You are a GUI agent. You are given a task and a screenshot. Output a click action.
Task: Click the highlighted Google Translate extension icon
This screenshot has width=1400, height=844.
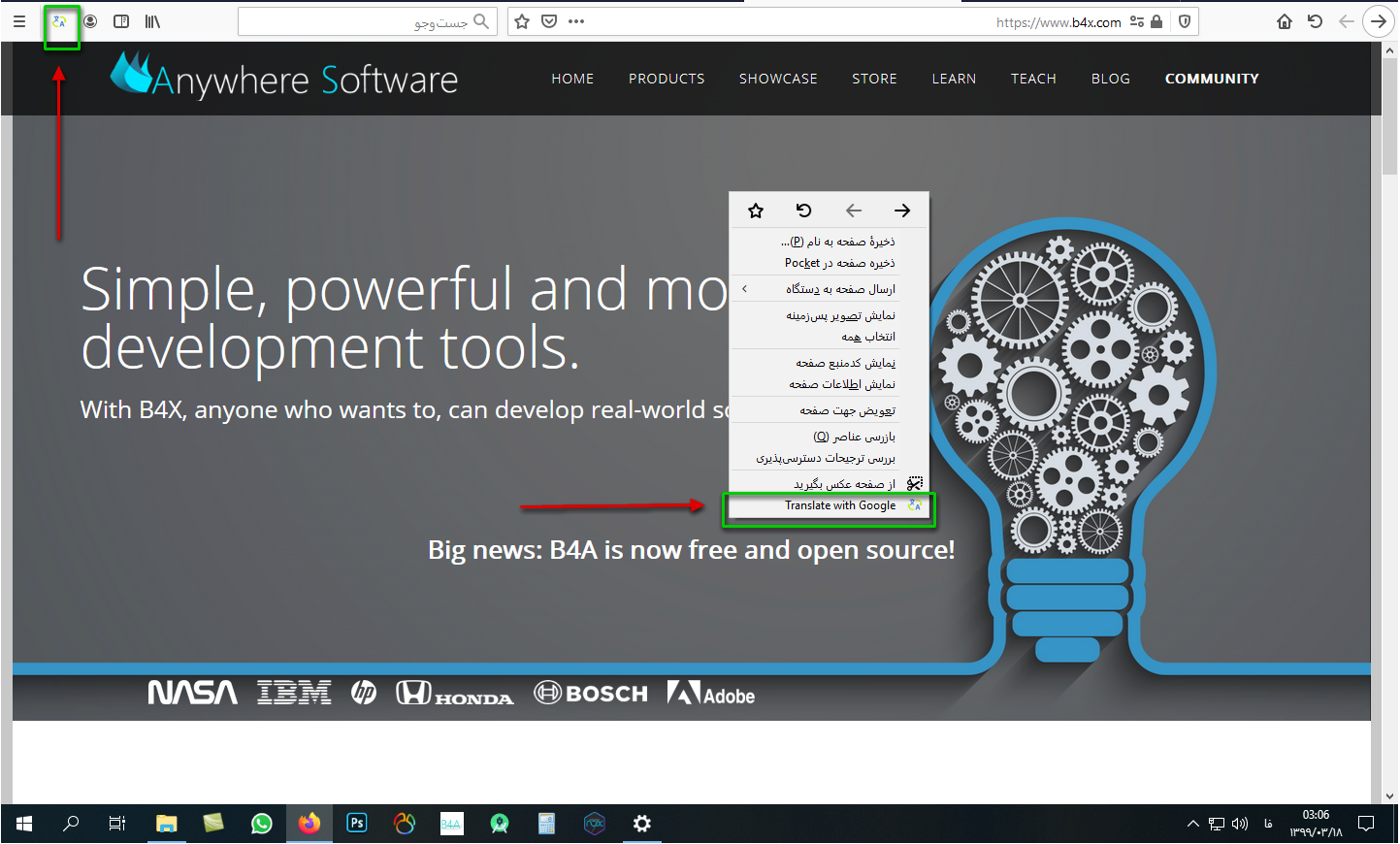point(60,20)
